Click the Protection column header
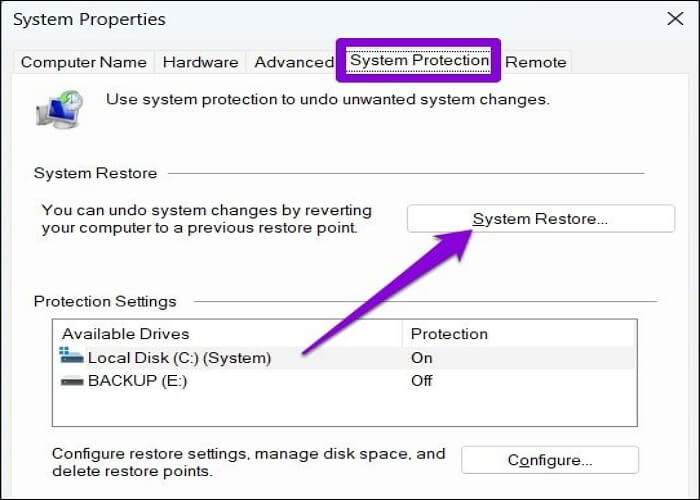The height and width of the screenshot is (500, 700). click(449, 334)
